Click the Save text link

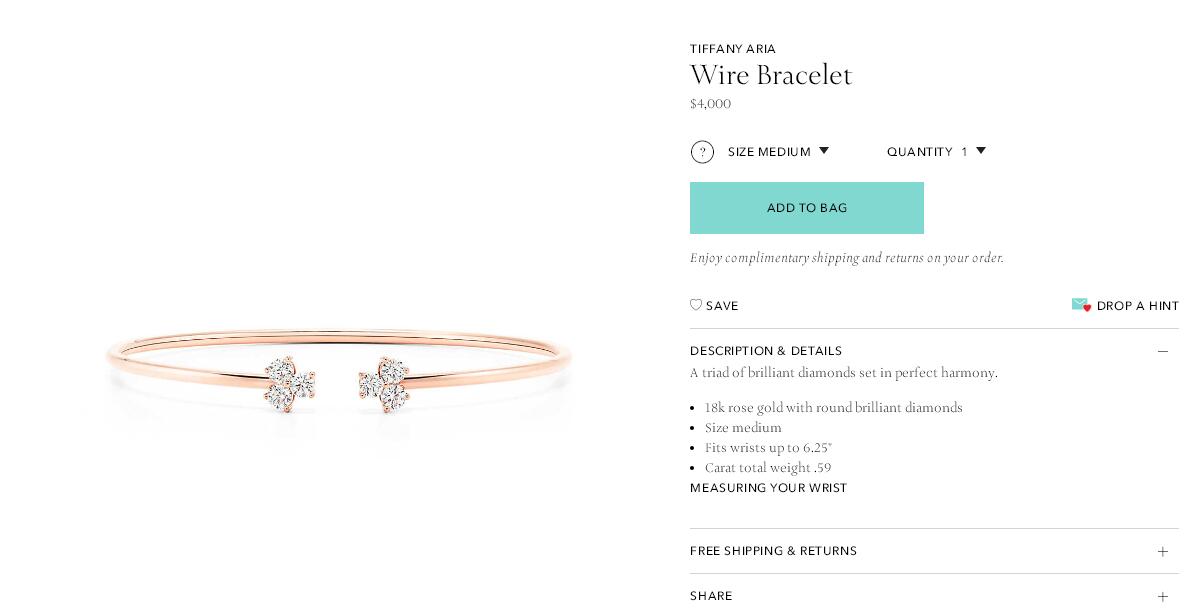tap(722, 306)
